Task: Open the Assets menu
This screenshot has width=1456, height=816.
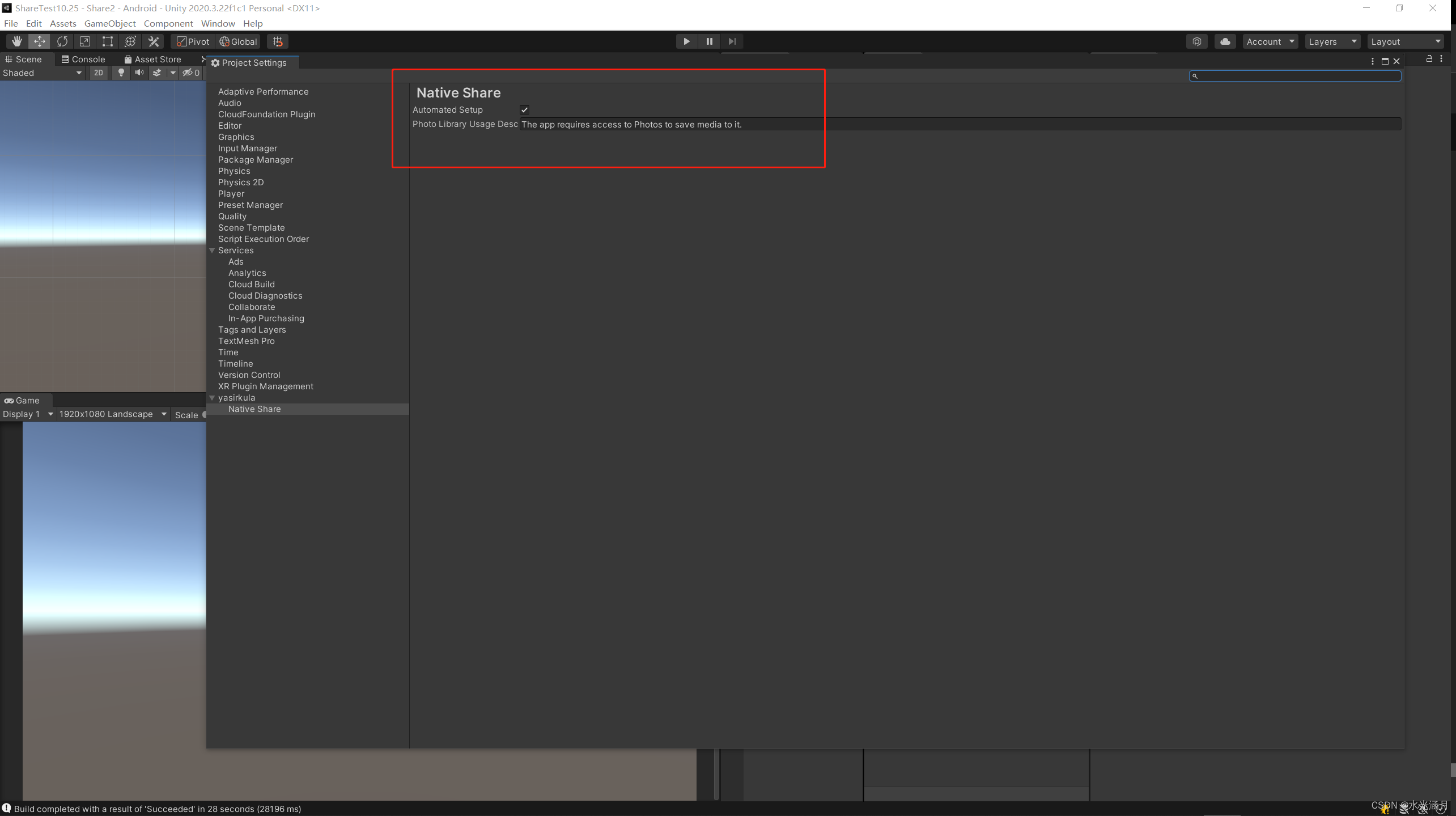Action: (63, 23)
